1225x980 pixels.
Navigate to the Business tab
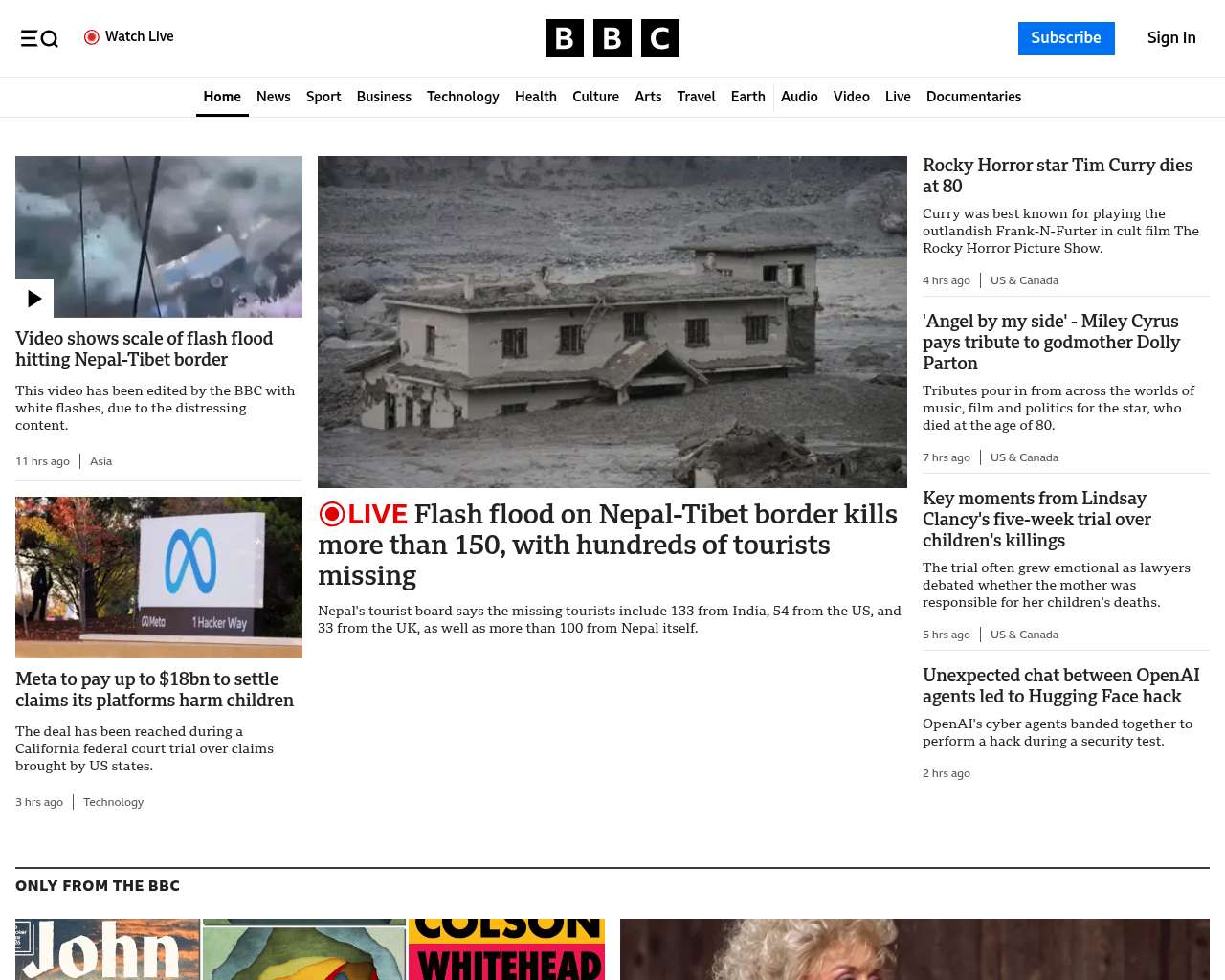click(x=384, y=97)
